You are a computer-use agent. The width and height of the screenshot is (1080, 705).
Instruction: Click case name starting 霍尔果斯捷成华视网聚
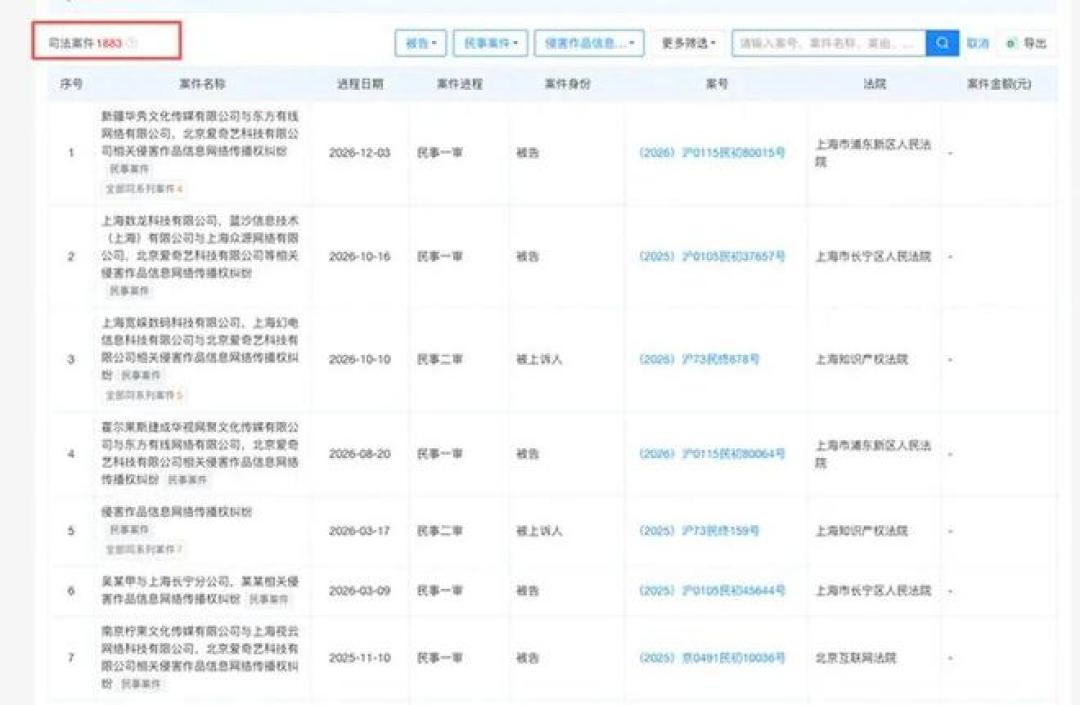[x=200, y=452]
